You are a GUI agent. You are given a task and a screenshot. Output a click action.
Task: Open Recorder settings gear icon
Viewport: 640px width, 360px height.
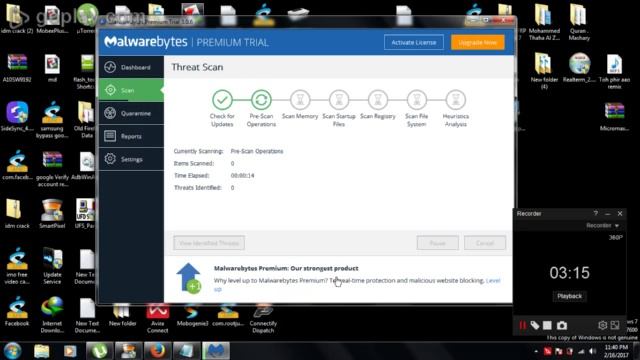(602, 325)
